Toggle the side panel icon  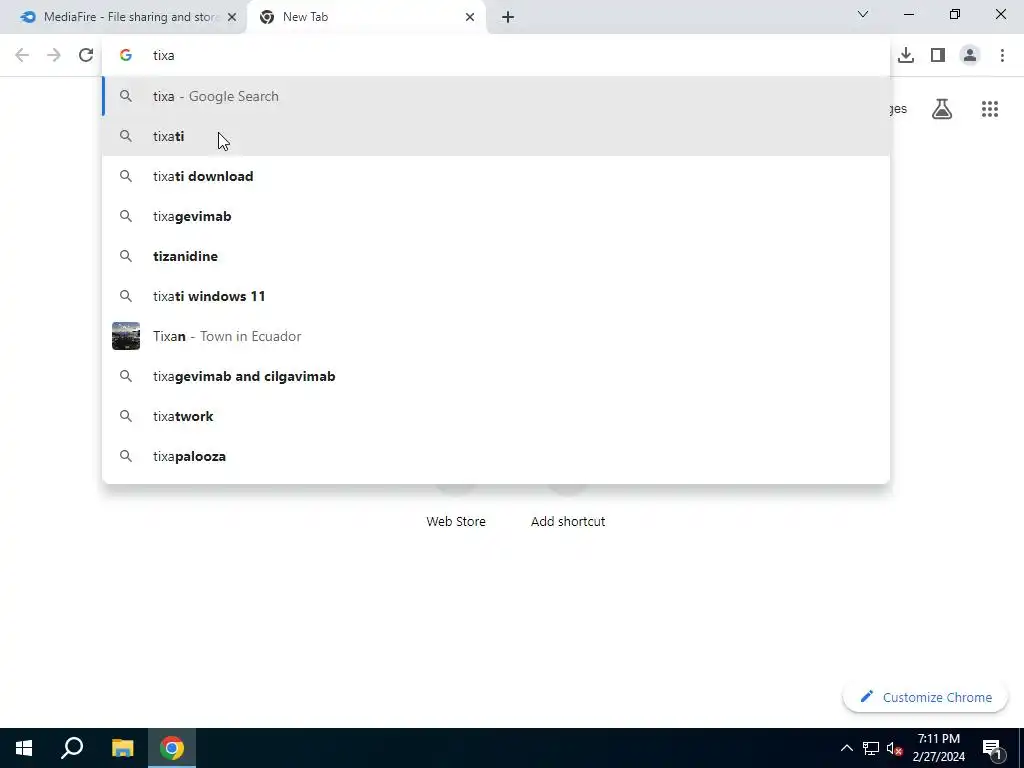click(938, 55)
